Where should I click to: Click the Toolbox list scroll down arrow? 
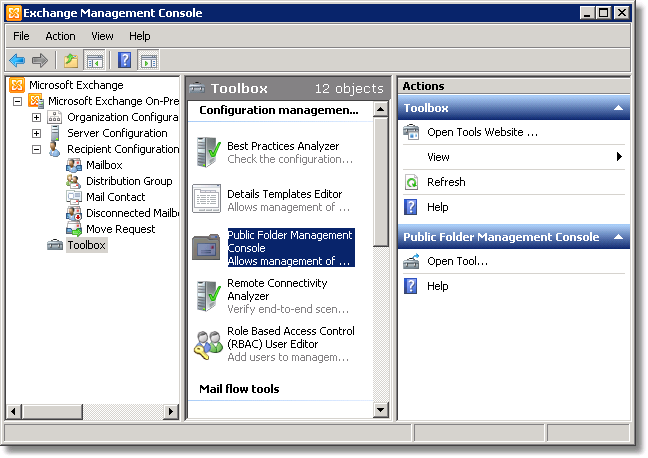click(x=380, y=410)
